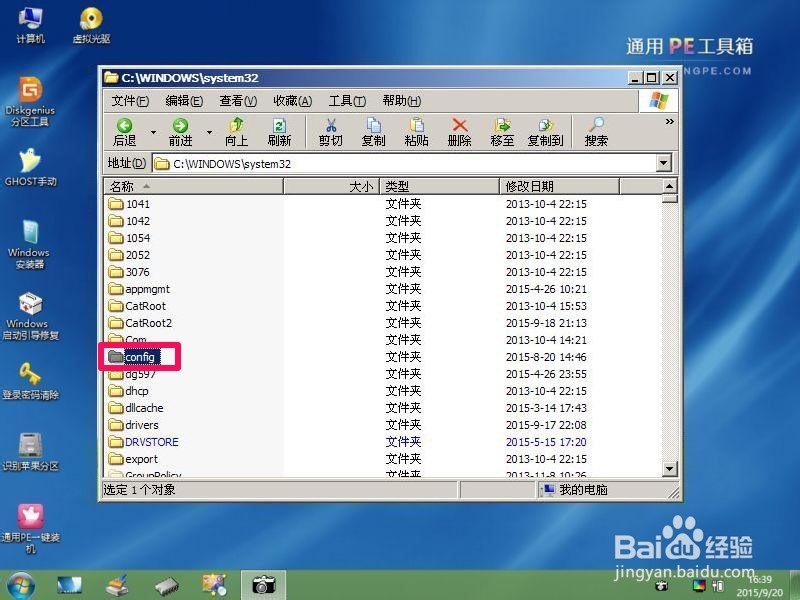Refresh the folder with the 刷新 icon
Image resolution: width=800 pixels, height=600 pixels.
pyautogui.click(x=281, y=131)
